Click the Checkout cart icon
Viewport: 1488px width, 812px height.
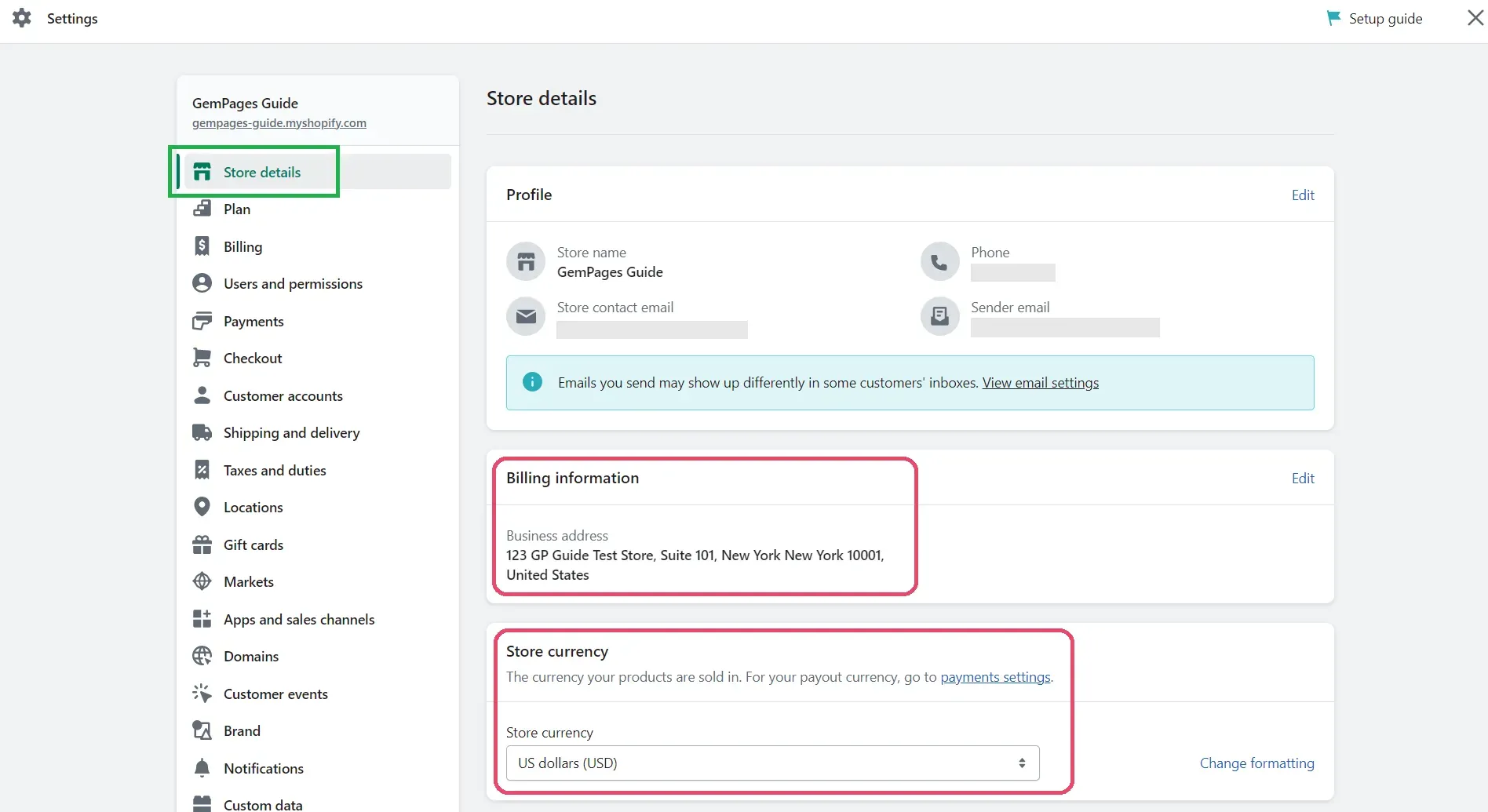pos(202,358)
